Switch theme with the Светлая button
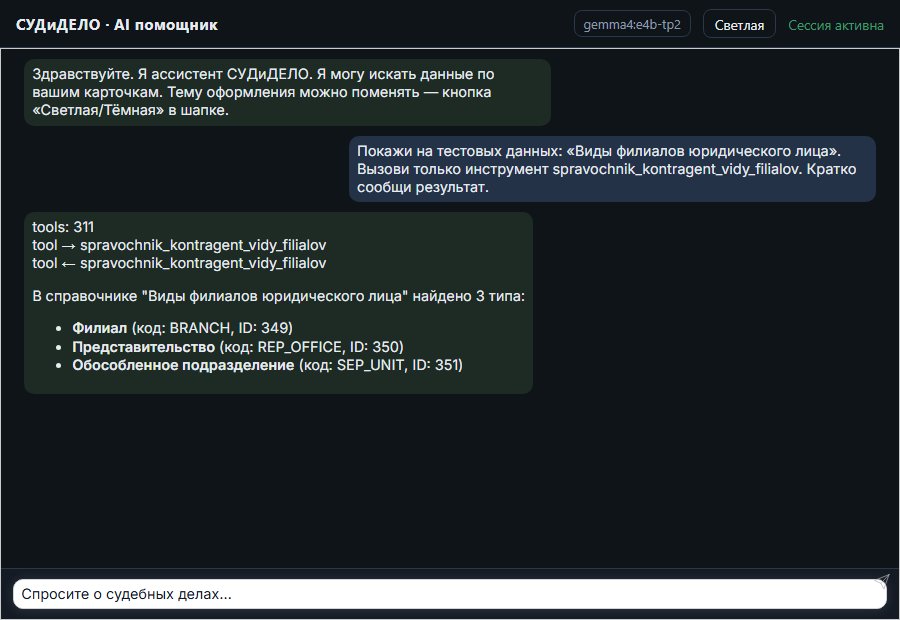 pos(739,25)
